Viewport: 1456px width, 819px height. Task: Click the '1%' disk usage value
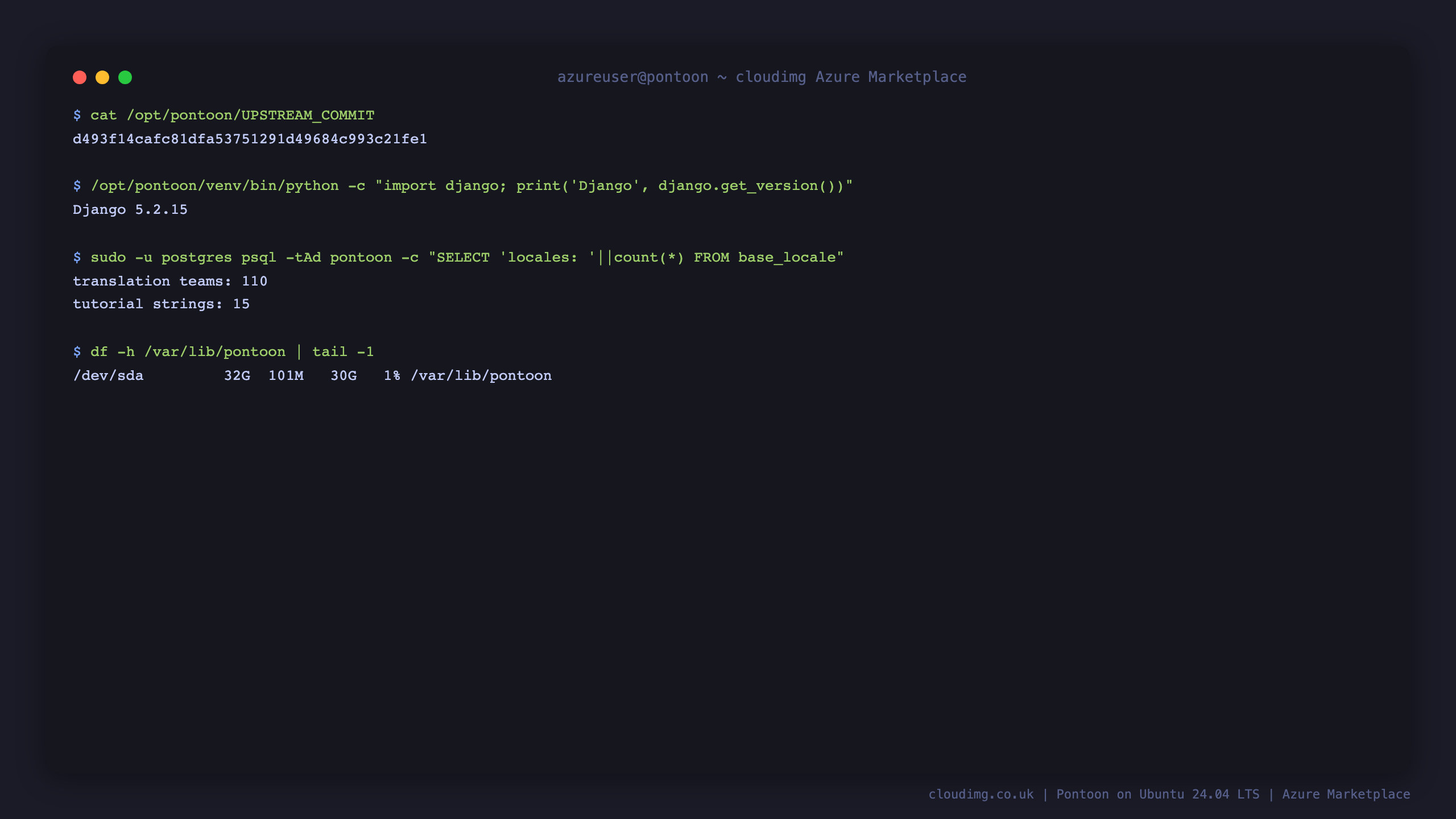click(x=392, y=376)
